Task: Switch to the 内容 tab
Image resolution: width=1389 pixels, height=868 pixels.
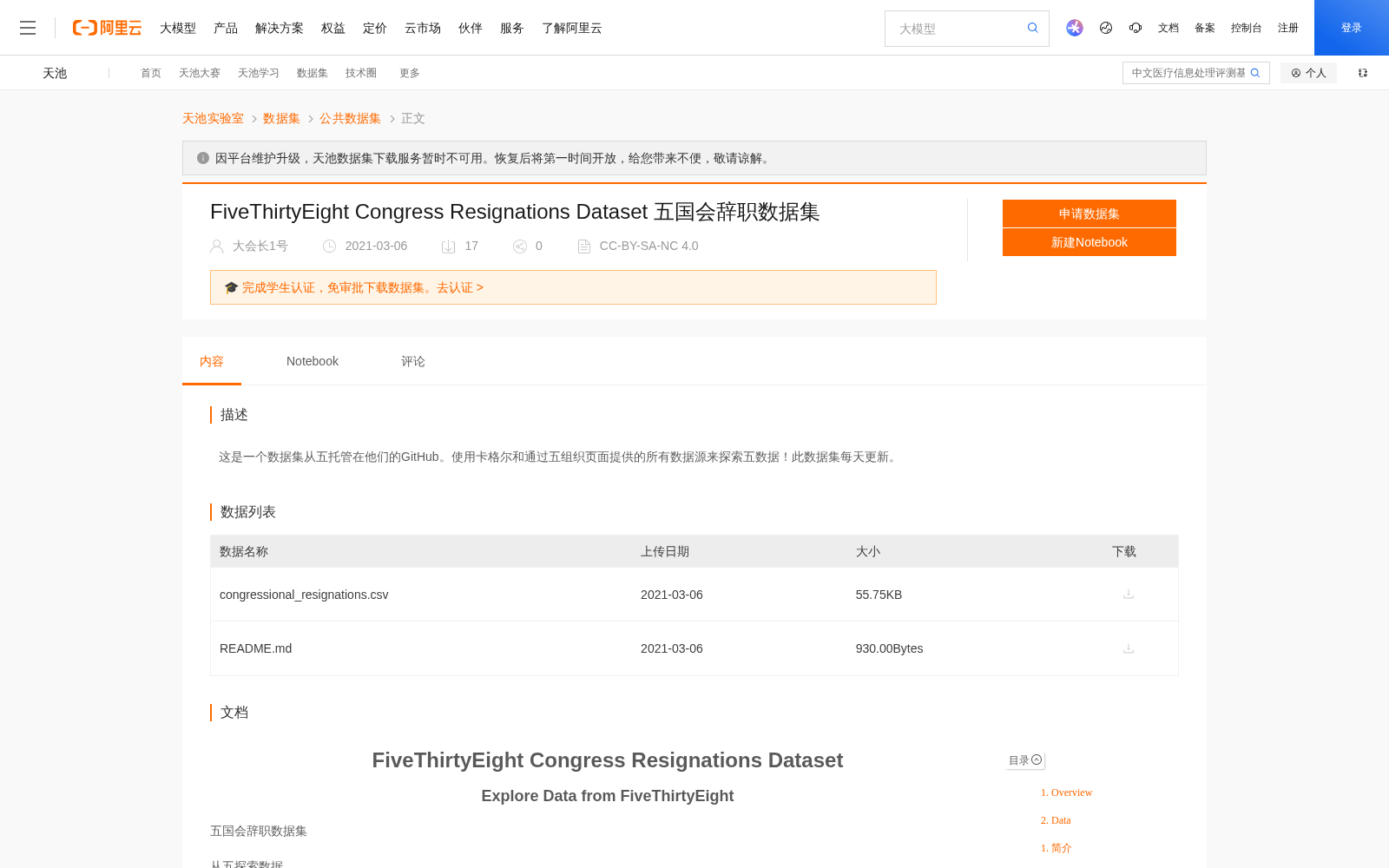Action: (x=212, y=361)
